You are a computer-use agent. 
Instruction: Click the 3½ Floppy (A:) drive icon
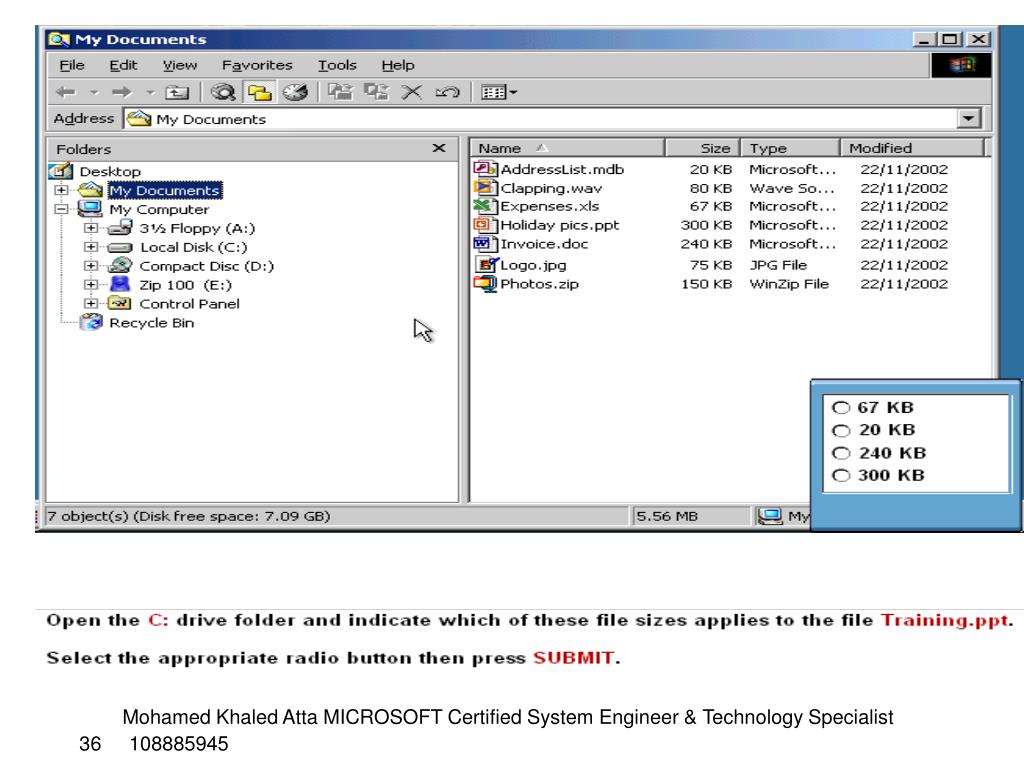click(120, 228)
